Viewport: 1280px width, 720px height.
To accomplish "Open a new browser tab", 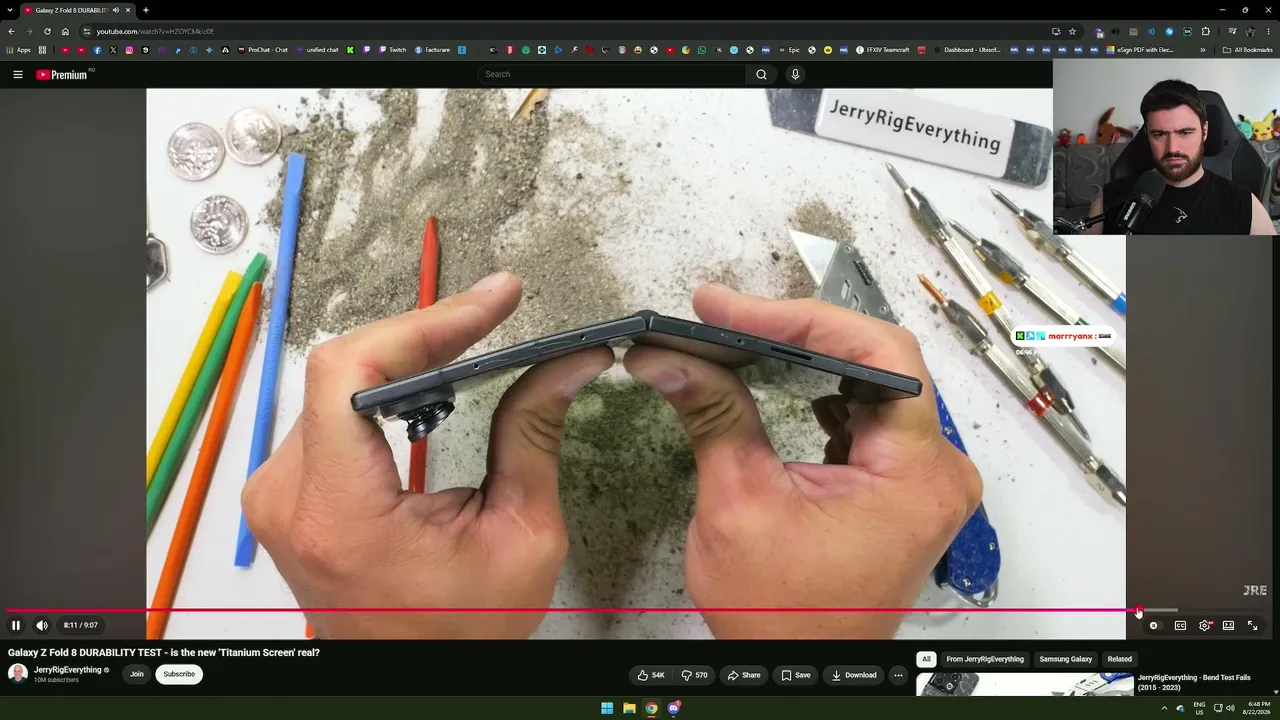I will tap(146, 10).
